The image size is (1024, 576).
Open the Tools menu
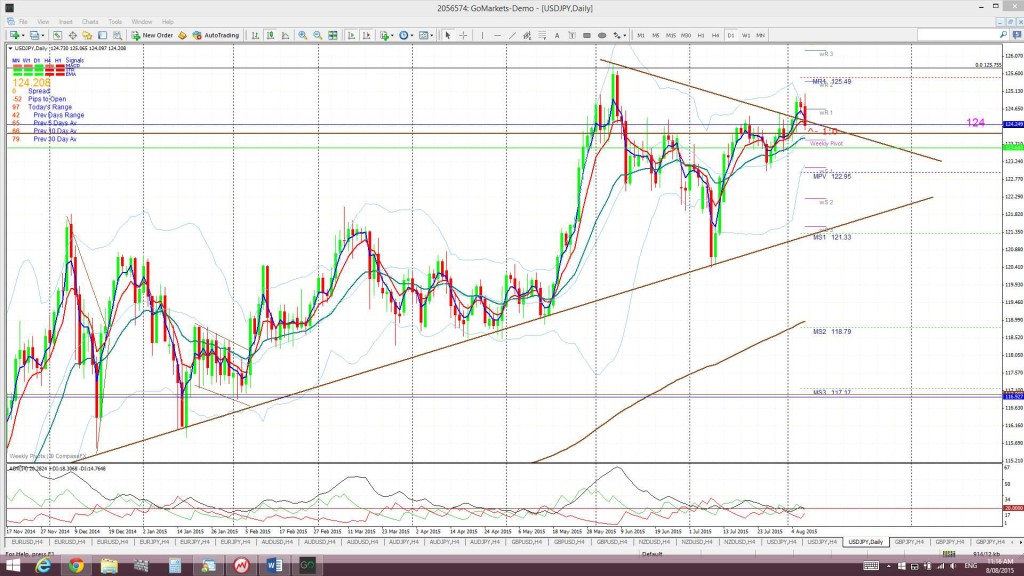[x=115, y=22]
